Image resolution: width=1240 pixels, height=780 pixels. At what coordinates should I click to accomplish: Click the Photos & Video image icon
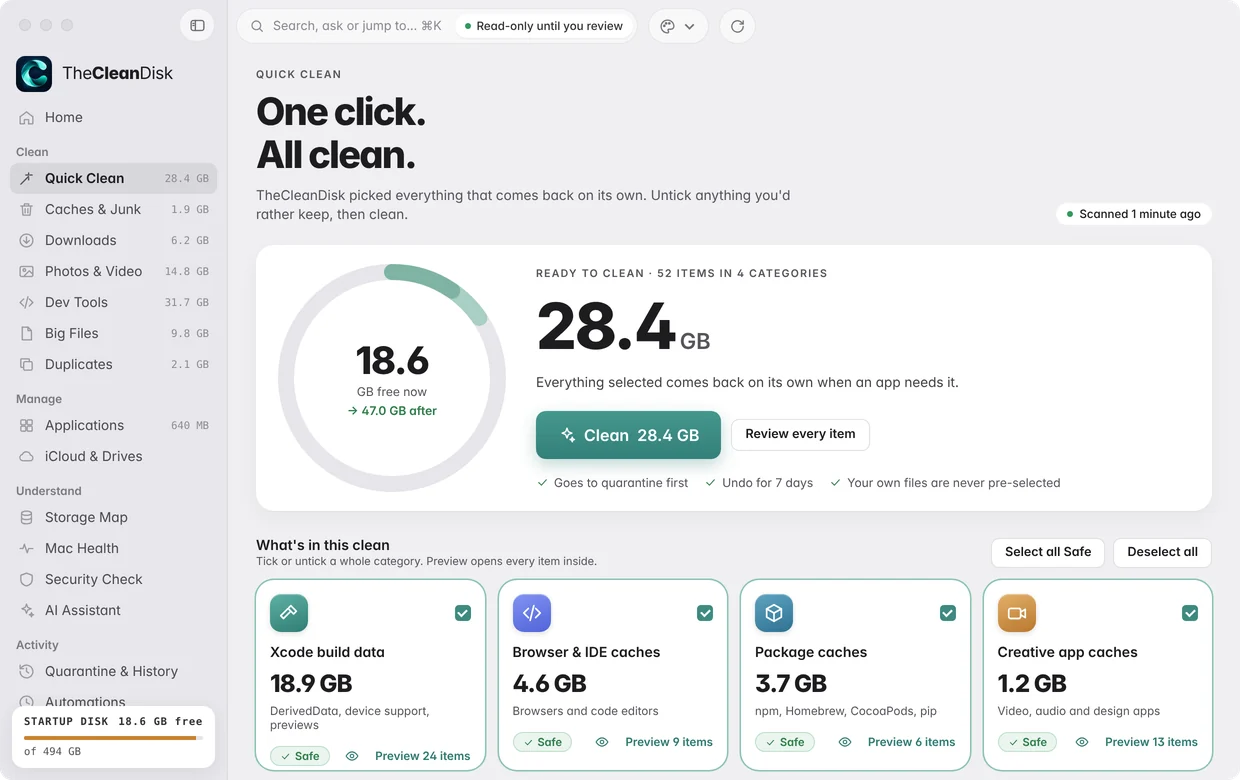tap(27, 271)
